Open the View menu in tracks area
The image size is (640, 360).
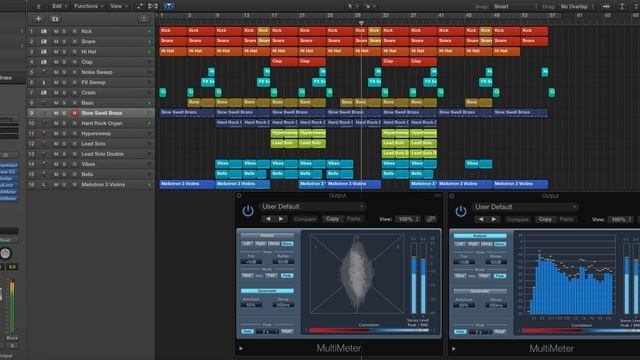[118, 6]
